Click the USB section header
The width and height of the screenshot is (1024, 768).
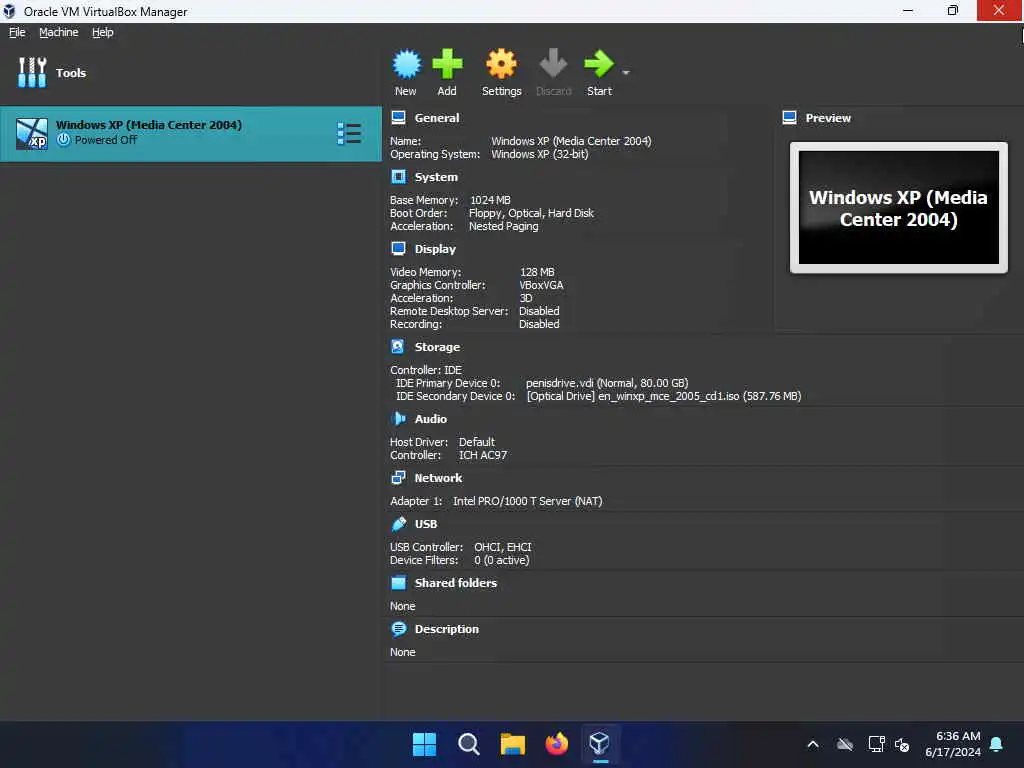coord(426,524)
